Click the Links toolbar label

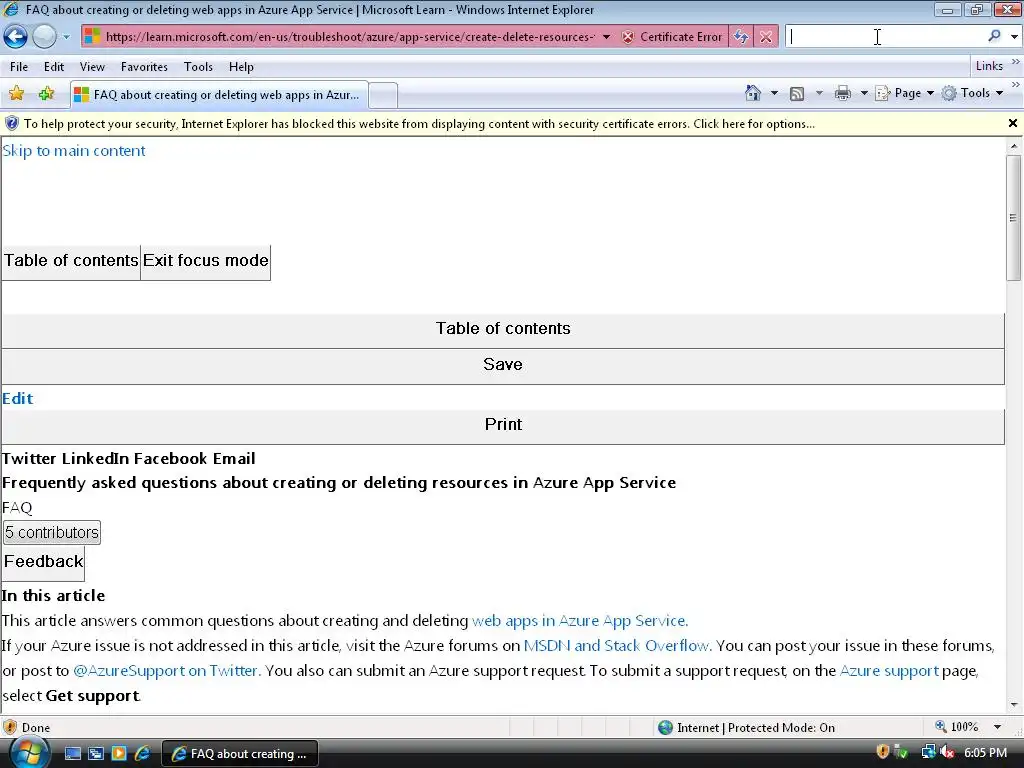click(x=989, y=66)
